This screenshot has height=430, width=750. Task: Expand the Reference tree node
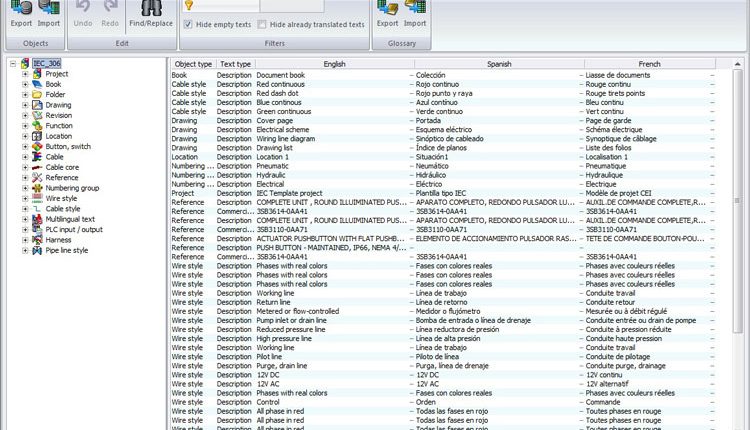point(25,178)
